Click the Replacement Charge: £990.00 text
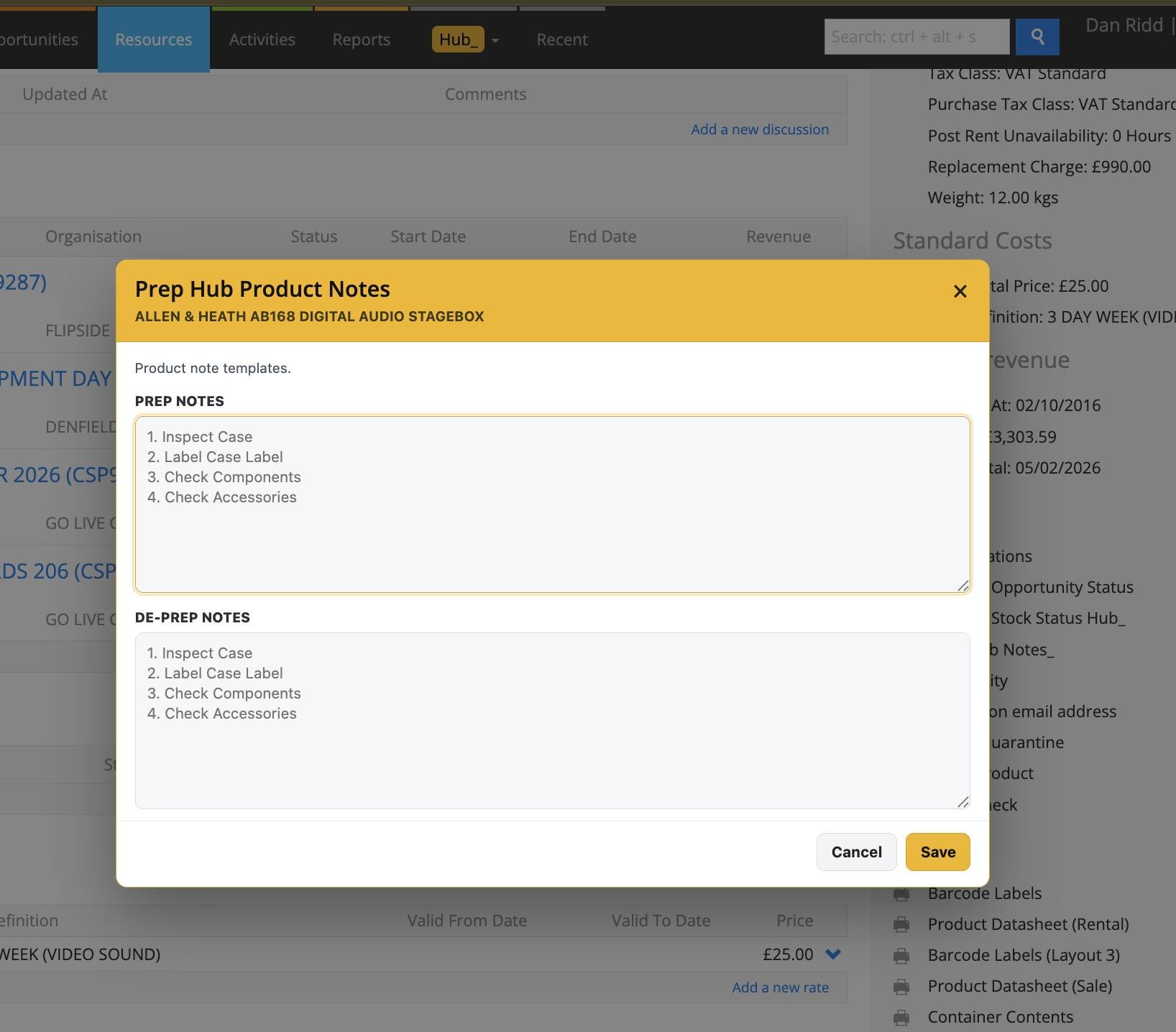Image resolution: width=1176 pixels, height=1032 pixels. click(1039, 167)
